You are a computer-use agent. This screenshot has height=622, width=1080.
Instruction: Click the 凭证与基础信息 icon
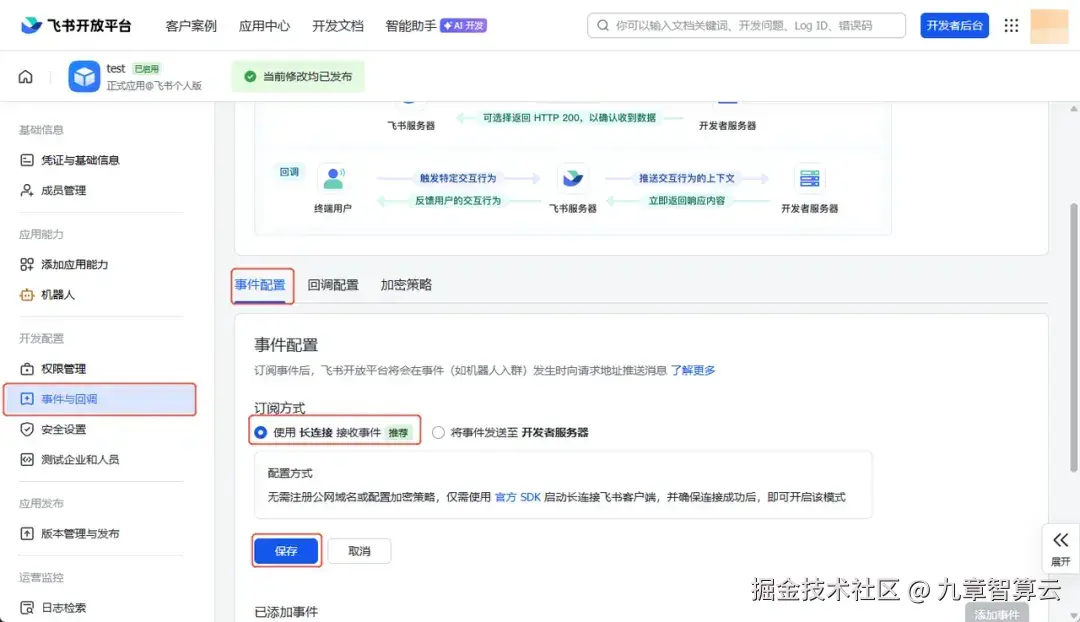tap(27, 160)
